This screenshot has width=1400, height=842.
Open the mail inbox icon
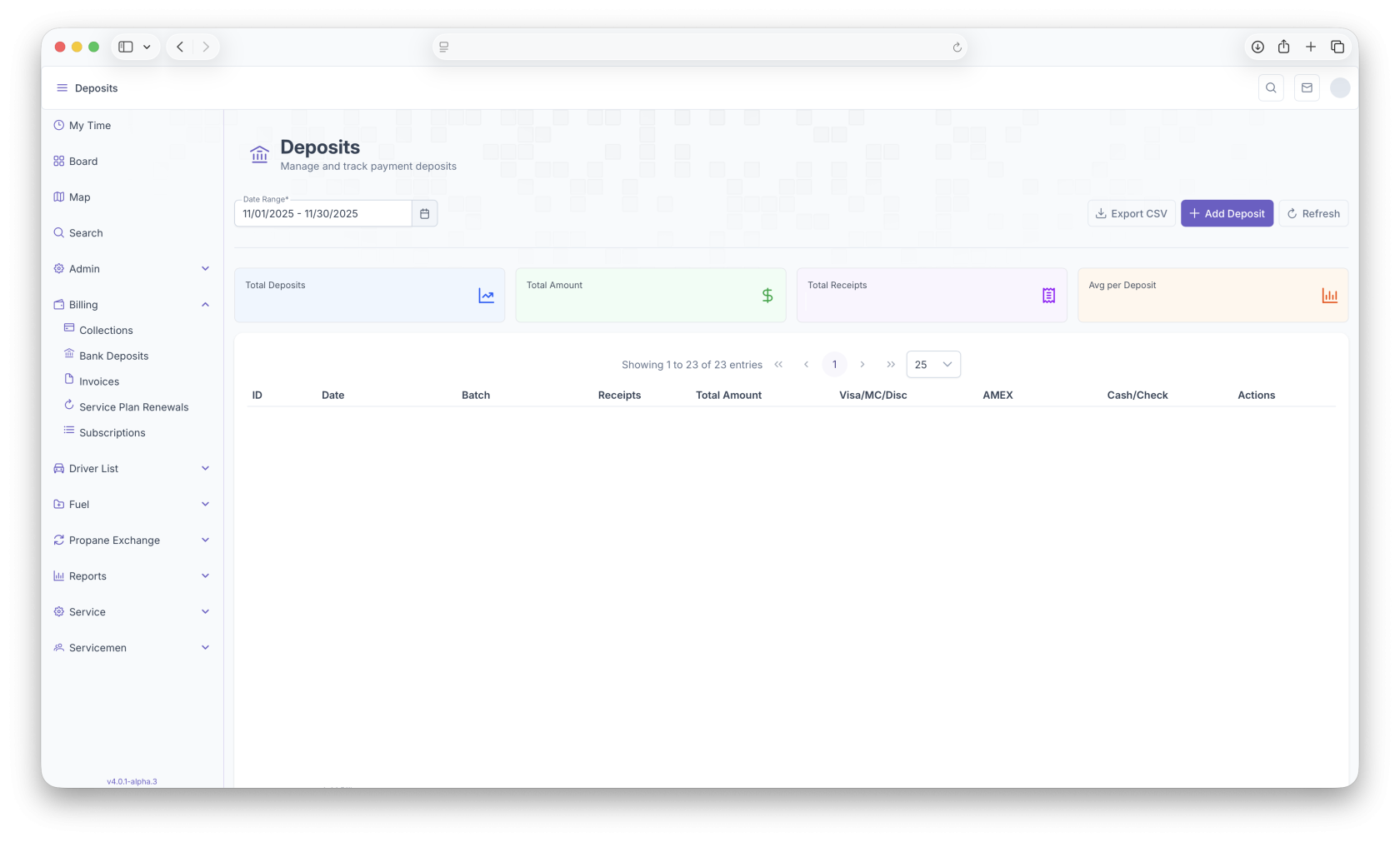1307,88
